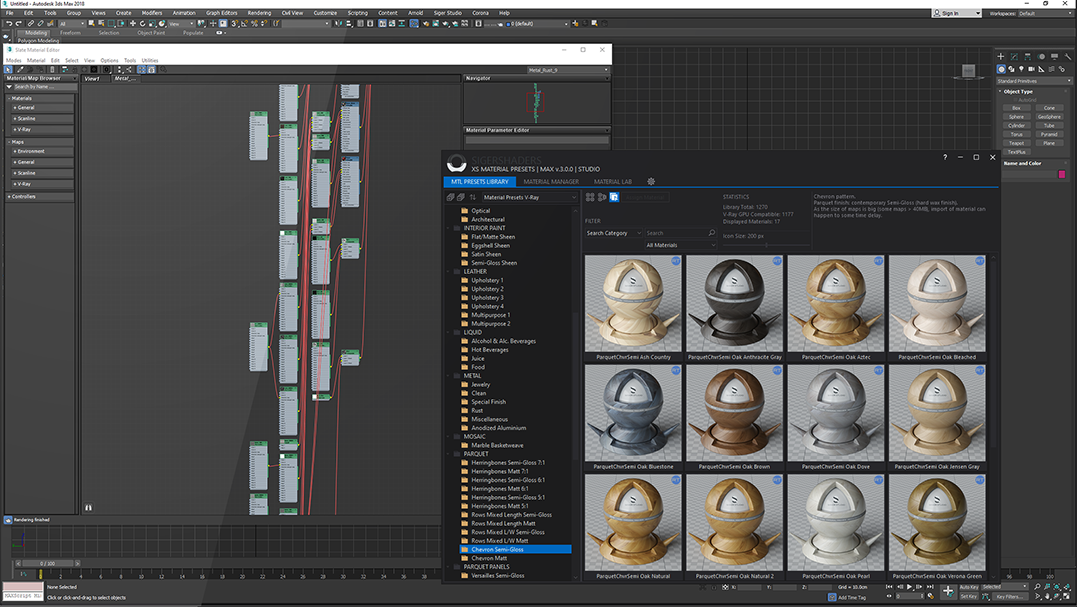Open the Standard Primitives dropdown

tap(1033, 80)
